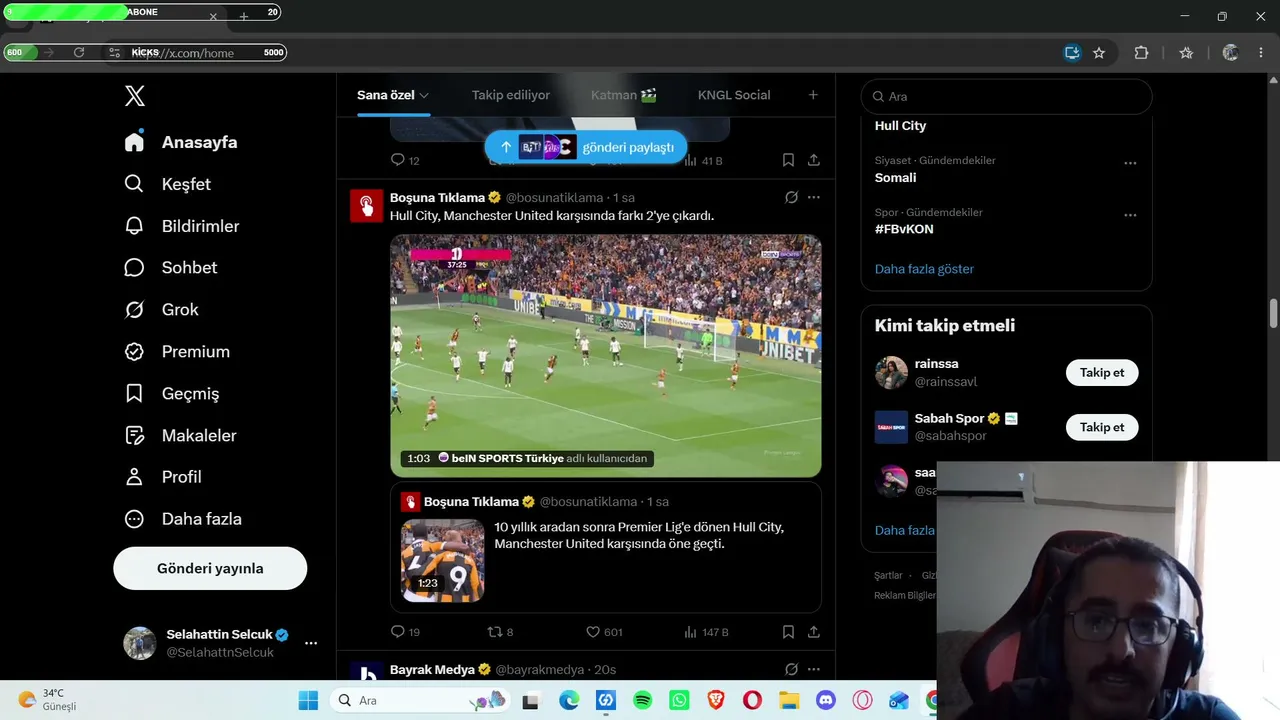Viewport: 1280px width, 720px height.
Task: View analytics showing 147 B views
Action: (x=706, y=632)
